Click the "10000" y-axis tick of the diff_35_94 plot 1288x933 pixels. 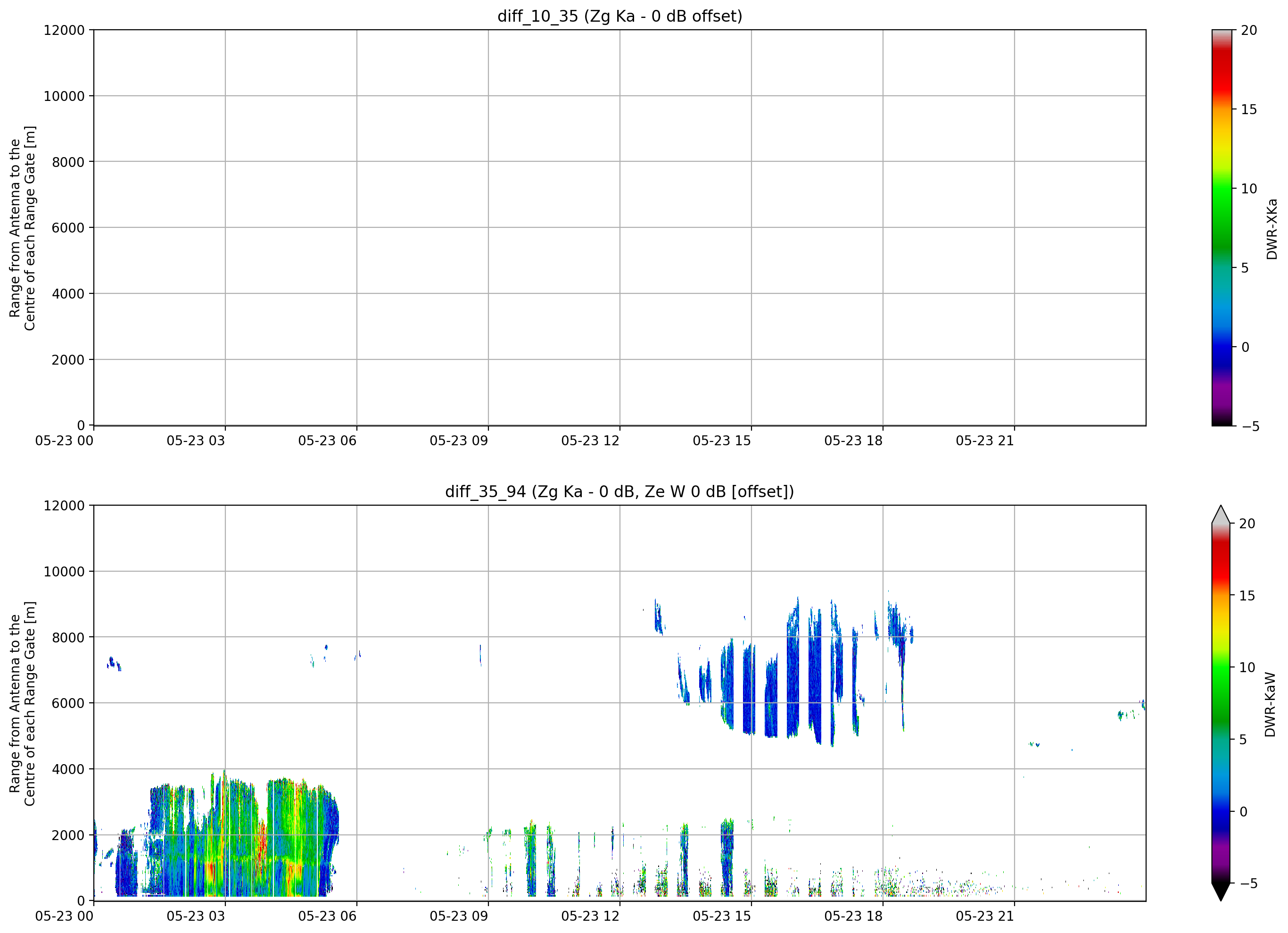click(x=64, y=572)
